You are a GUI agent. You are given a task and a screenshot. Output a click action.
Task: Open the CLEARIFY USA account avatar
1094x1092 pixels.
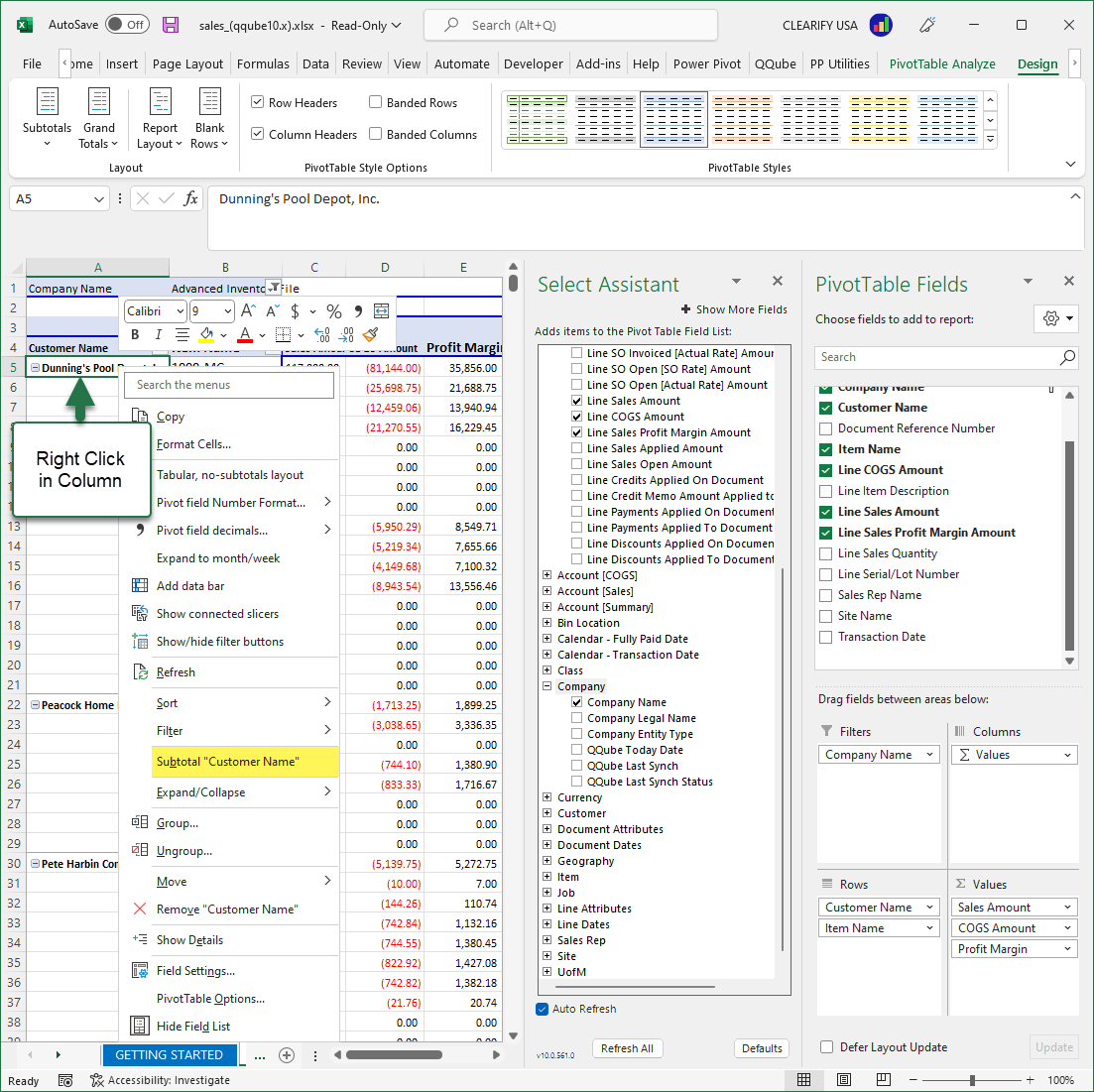coord(881,25)
